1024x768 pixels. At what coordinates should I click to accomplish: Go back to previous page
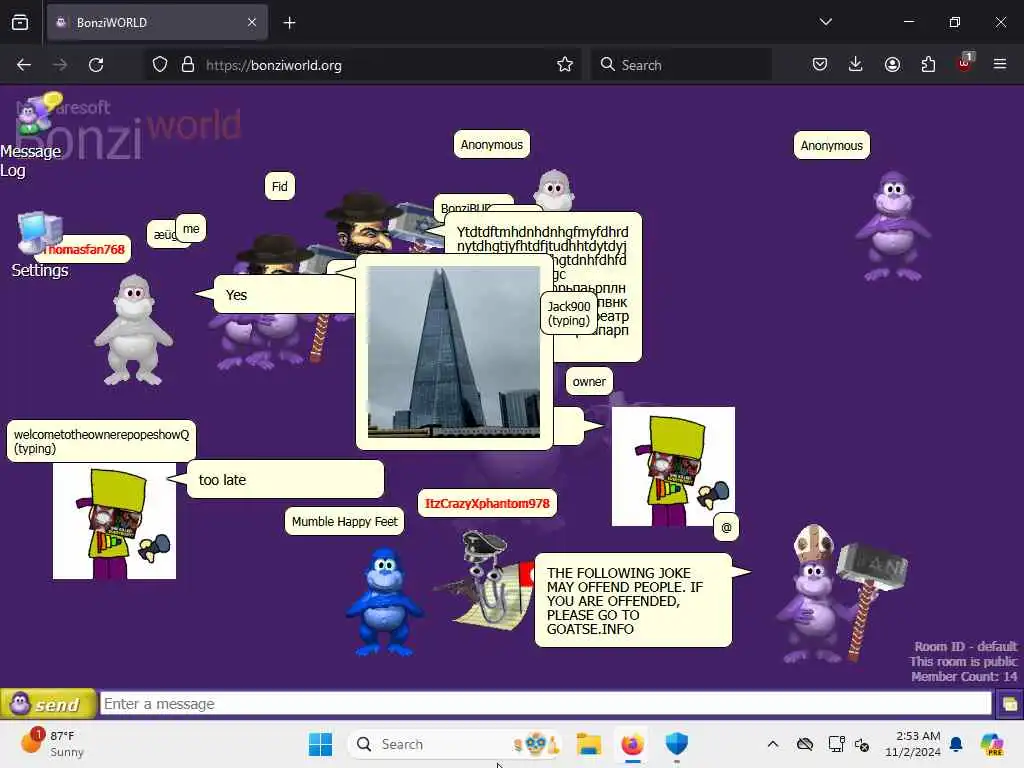point(24,65)
